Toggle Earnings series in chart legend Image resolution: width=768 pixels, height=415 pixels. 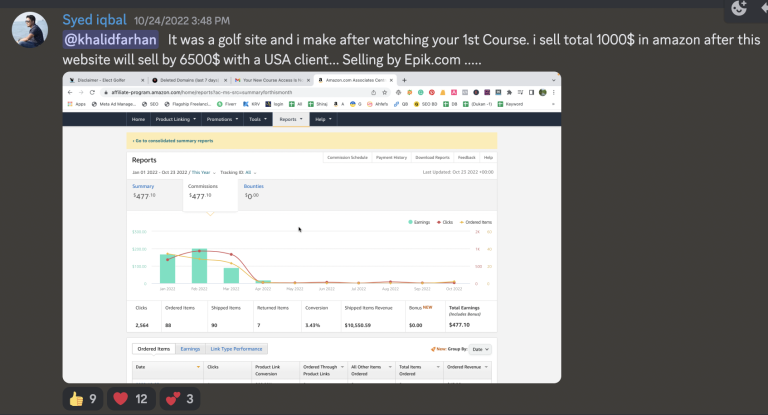[422, 221]
